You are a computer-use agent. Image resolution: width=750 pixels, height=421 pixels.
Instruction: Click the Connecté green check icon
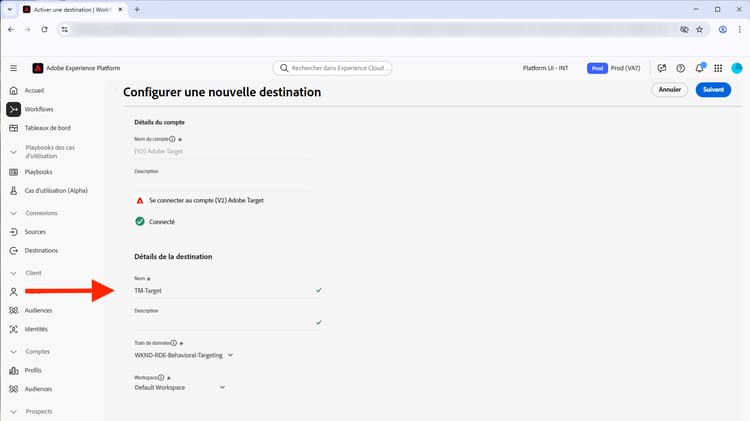pos(140,221)
